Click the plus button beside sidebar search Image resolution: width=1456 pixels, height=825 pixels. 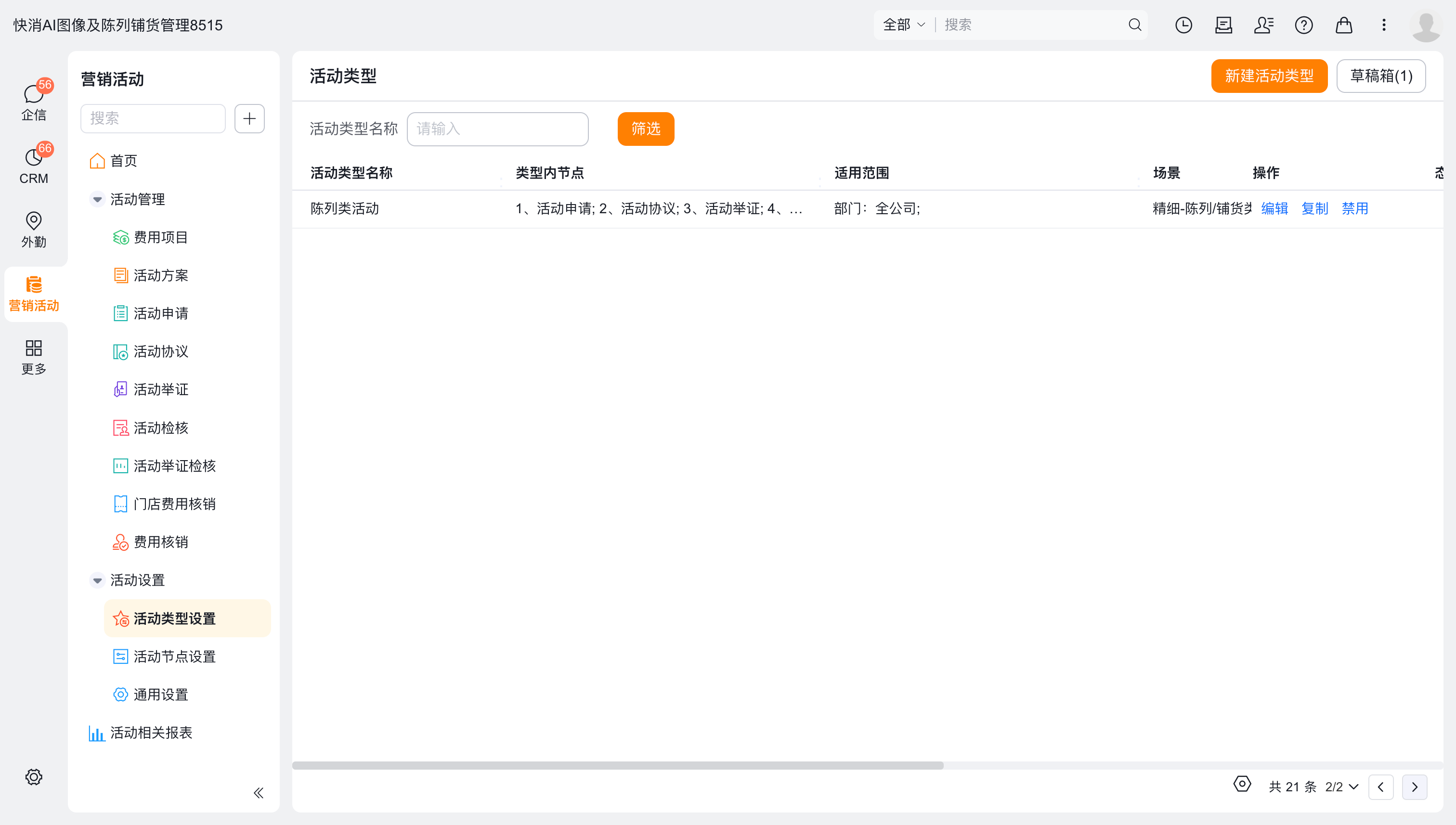[249, 118]
